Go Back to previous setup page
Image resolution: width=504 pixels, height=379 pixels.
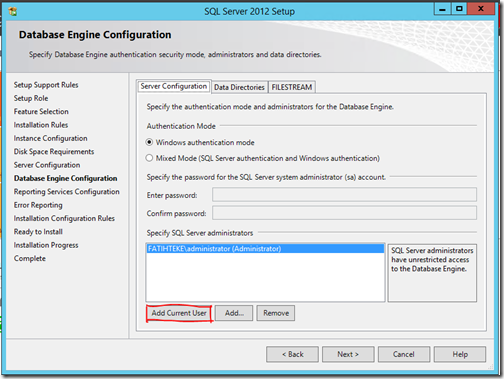coord(292,354)
